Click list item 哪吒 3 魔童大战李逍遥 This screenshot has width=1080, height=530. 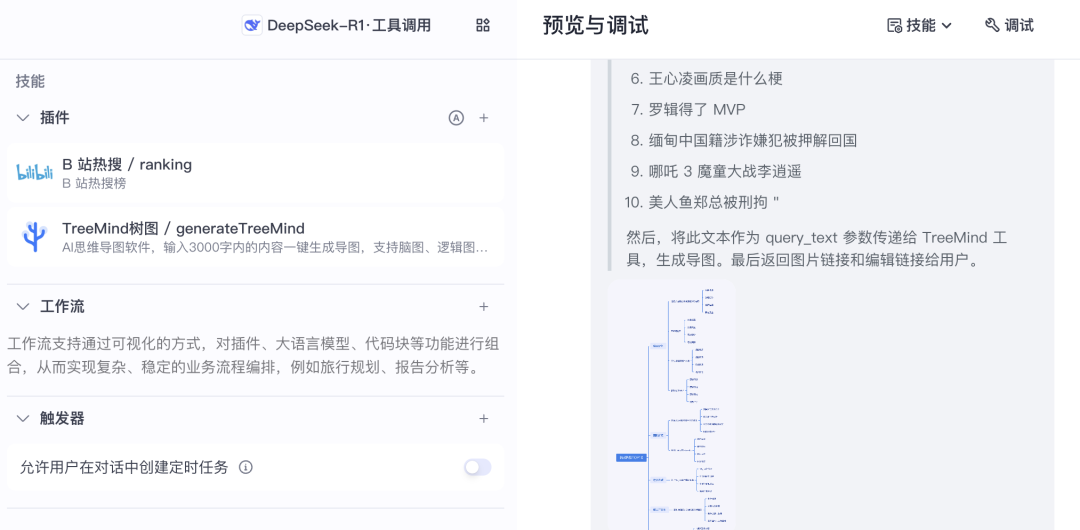pyautogui.click(x=725, y=172)
